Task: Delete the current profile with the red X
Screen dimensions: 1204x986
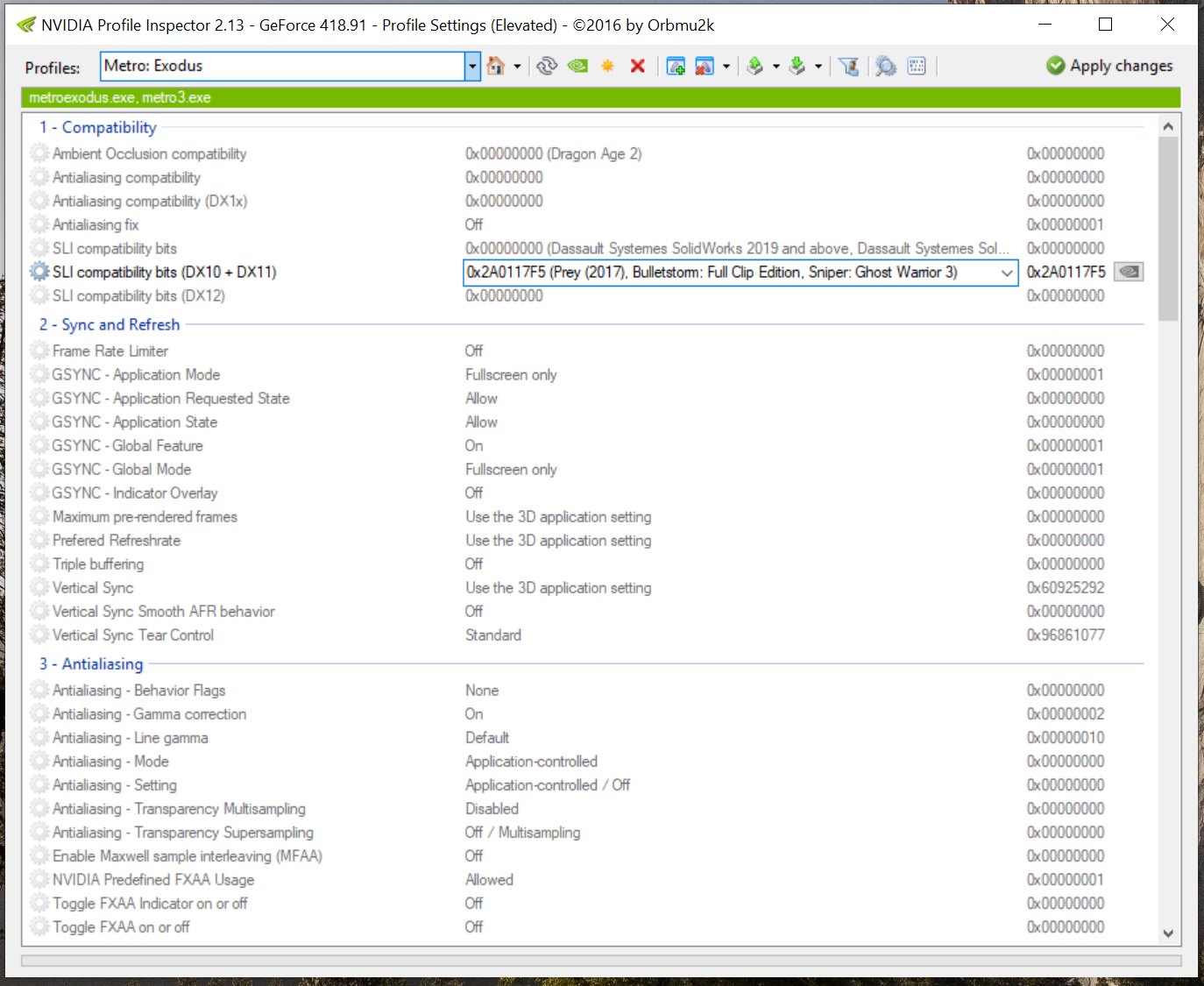Action: coord(638,66)
